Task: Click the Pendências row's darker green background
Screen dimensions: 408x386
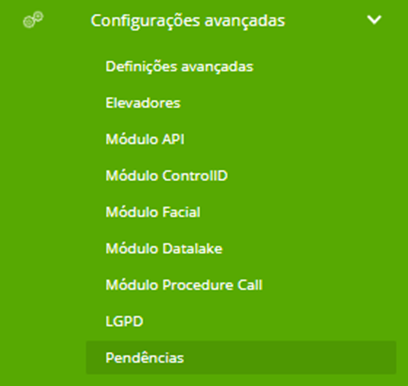Action: coord(241,357)
